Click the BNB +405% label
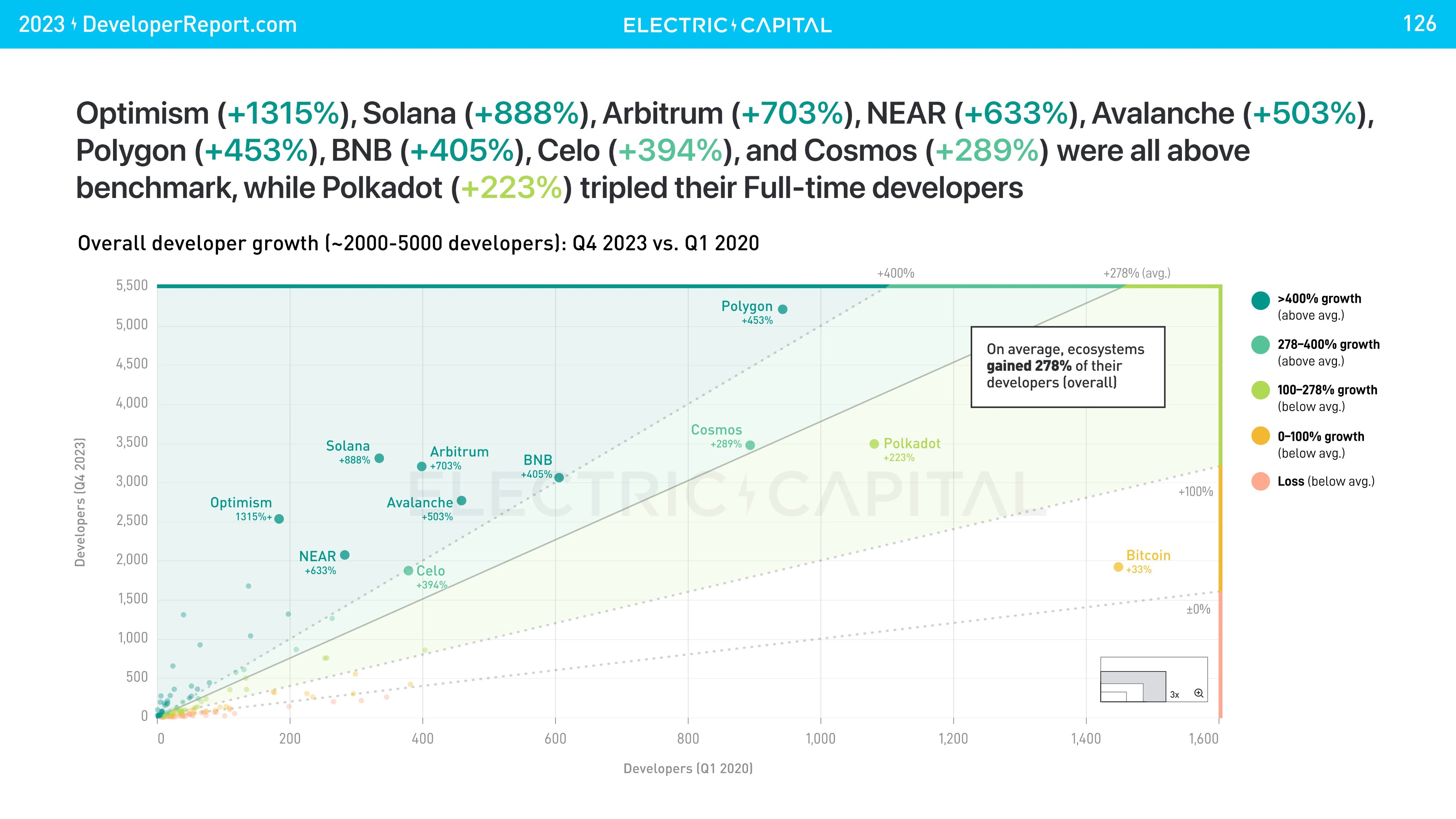 (x=536, y=466)
